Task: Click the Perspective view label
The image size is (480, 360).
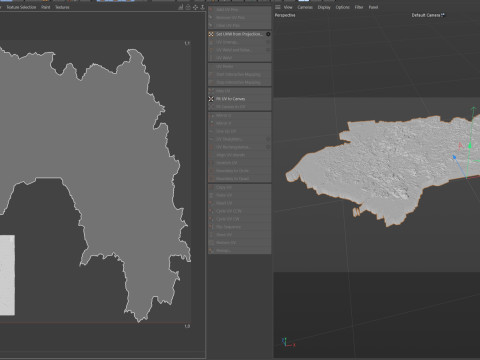Action: tap(285, 15)
